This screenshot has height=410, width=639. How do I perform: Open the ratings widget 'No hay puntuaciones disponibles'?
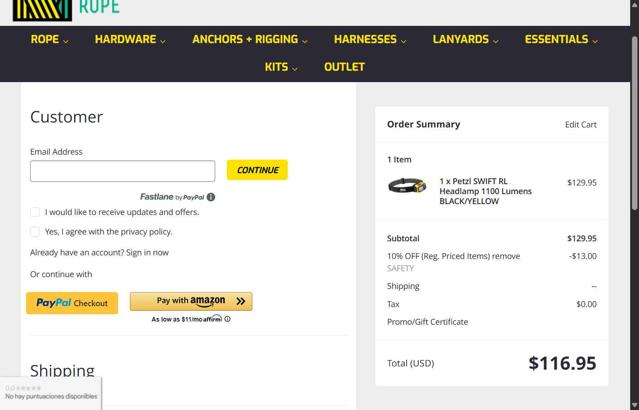(x=51, y=392)
